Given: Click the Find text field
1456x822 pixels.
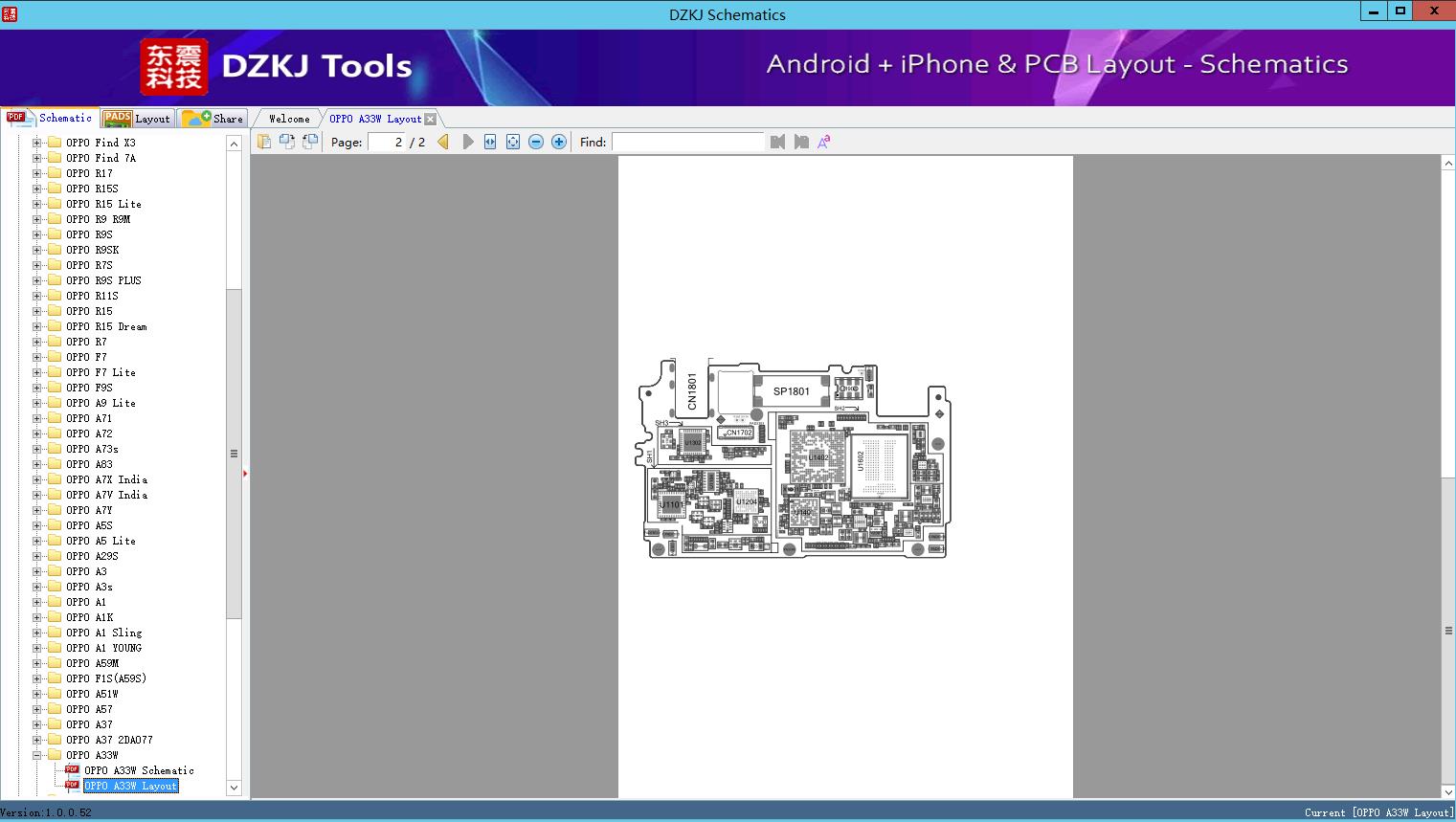Looking at the screenshot, I should click(x=687, y=142).
